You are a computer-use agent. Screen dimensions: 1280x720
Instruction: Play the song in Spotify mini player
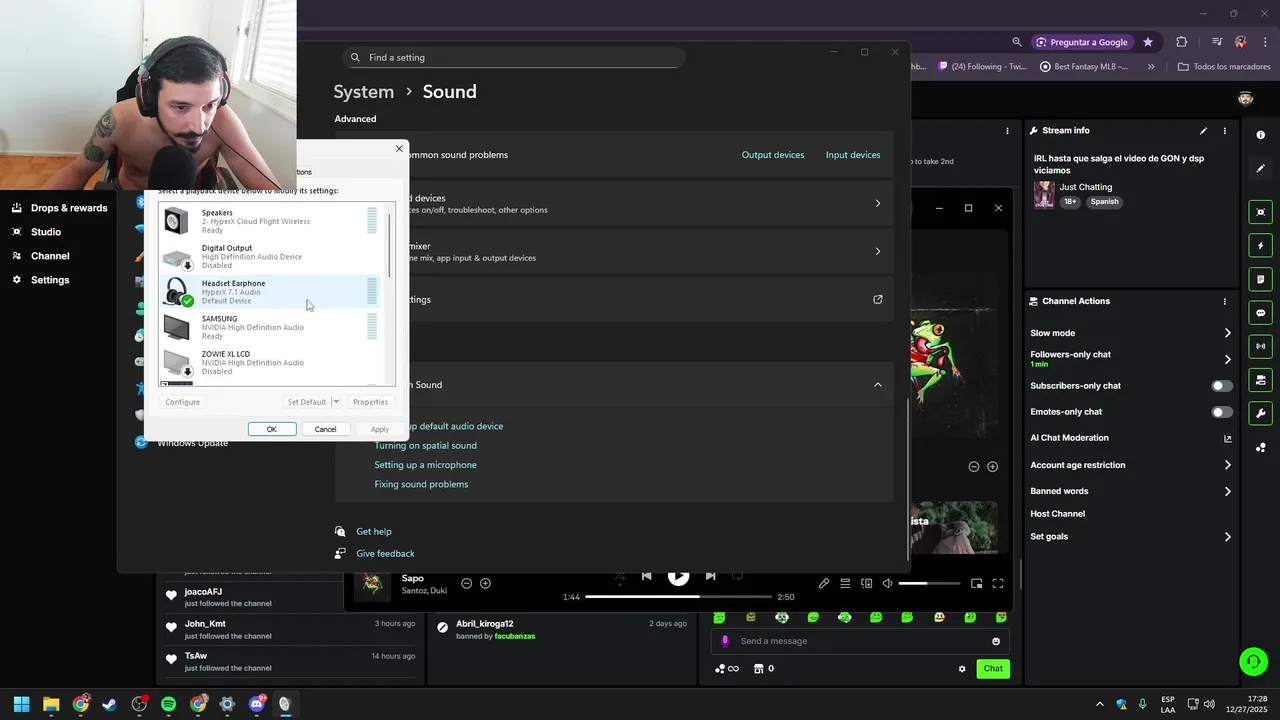tap(678, 576)
